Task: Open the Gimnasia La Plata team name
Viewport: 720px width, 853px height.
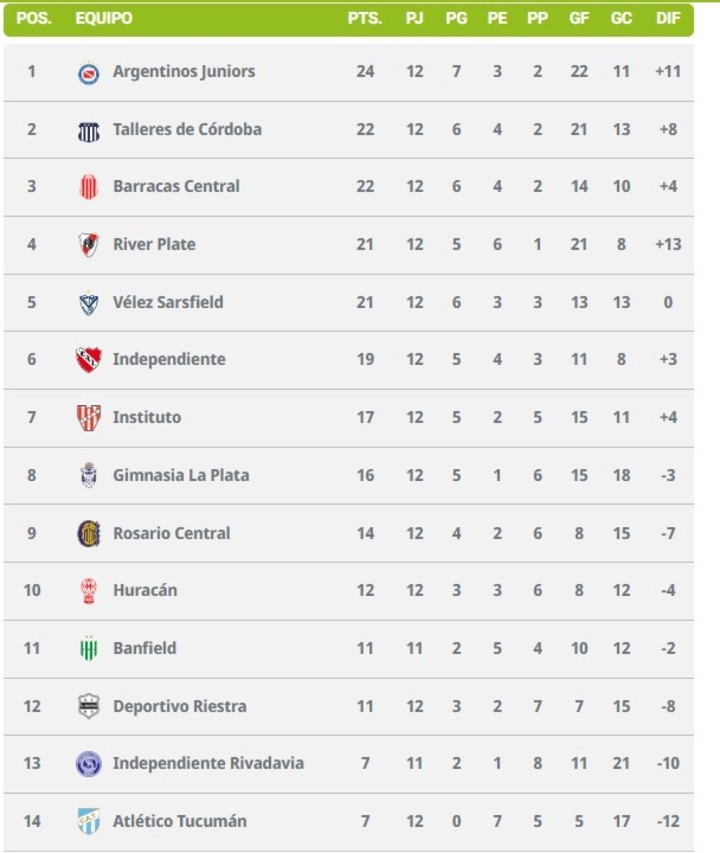Action: (180, 476)
